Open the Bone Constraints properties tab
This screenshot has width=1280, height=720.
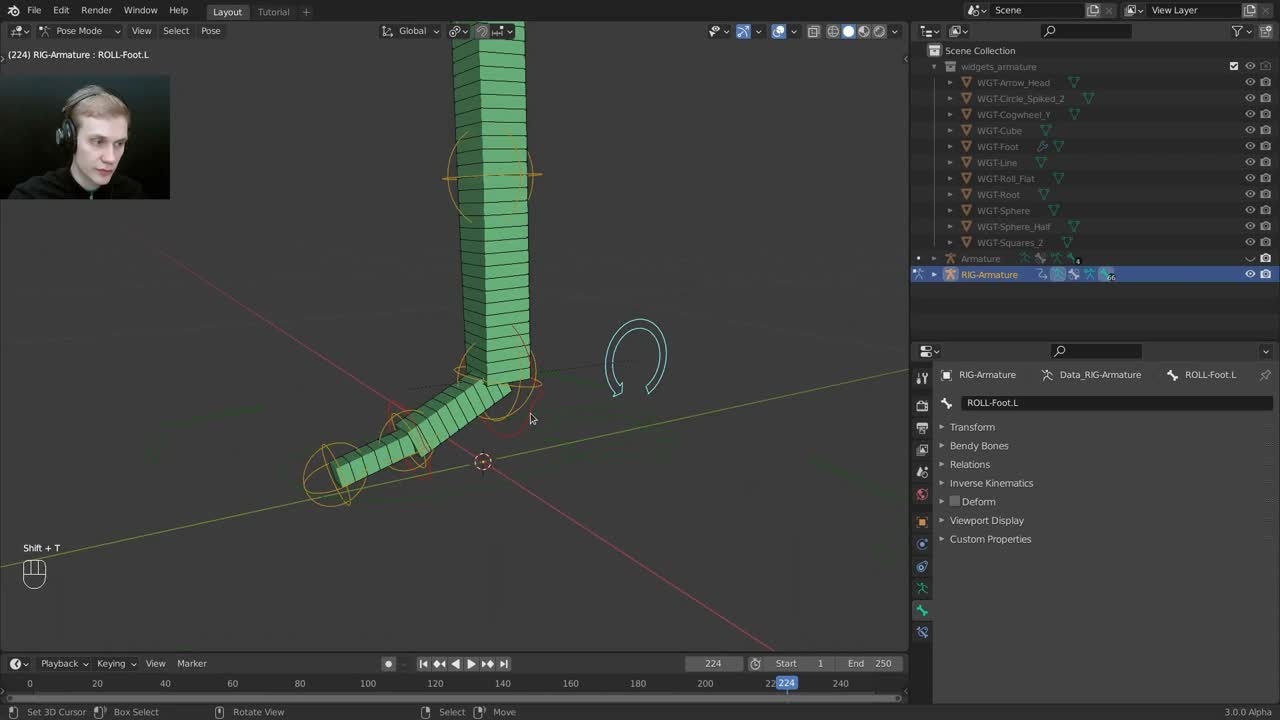(x=922, y=632)
